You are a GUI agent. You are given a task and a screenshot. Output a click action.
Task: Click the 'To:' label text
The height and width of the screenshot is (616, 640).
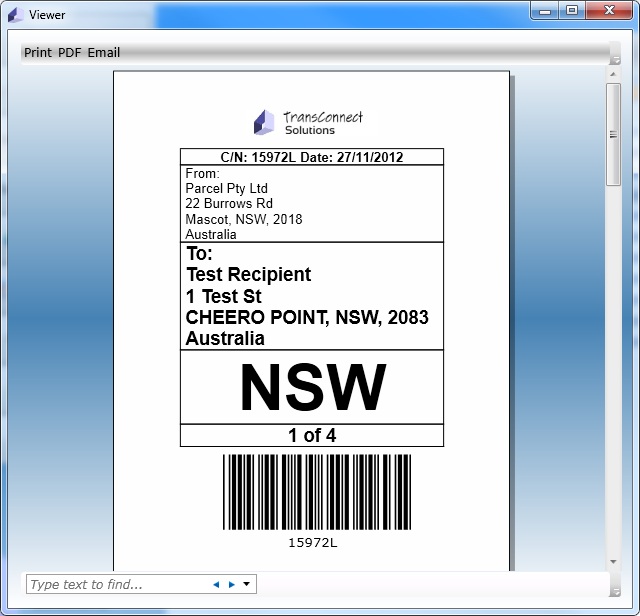click(x=199, y=254)
